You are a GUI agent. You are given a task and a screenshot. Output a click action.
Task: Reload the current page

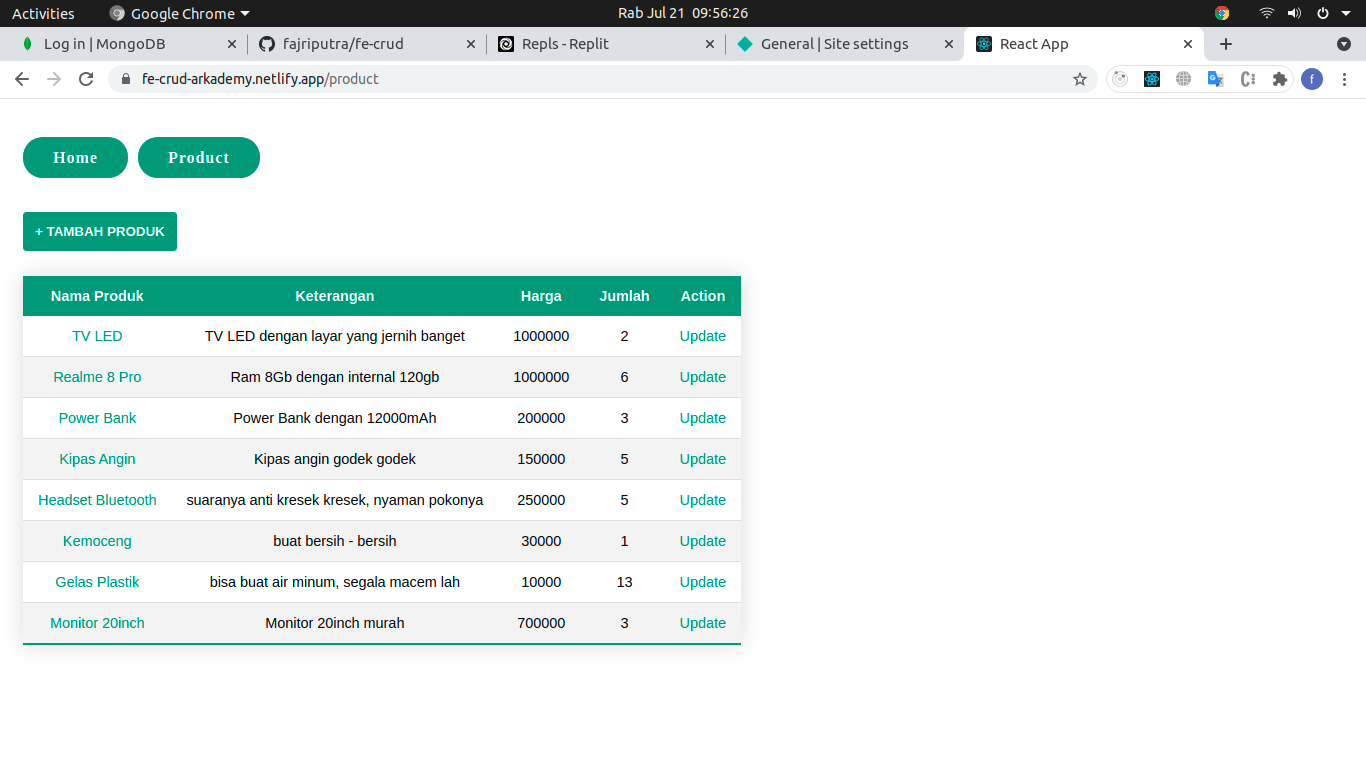pos(85,78)
